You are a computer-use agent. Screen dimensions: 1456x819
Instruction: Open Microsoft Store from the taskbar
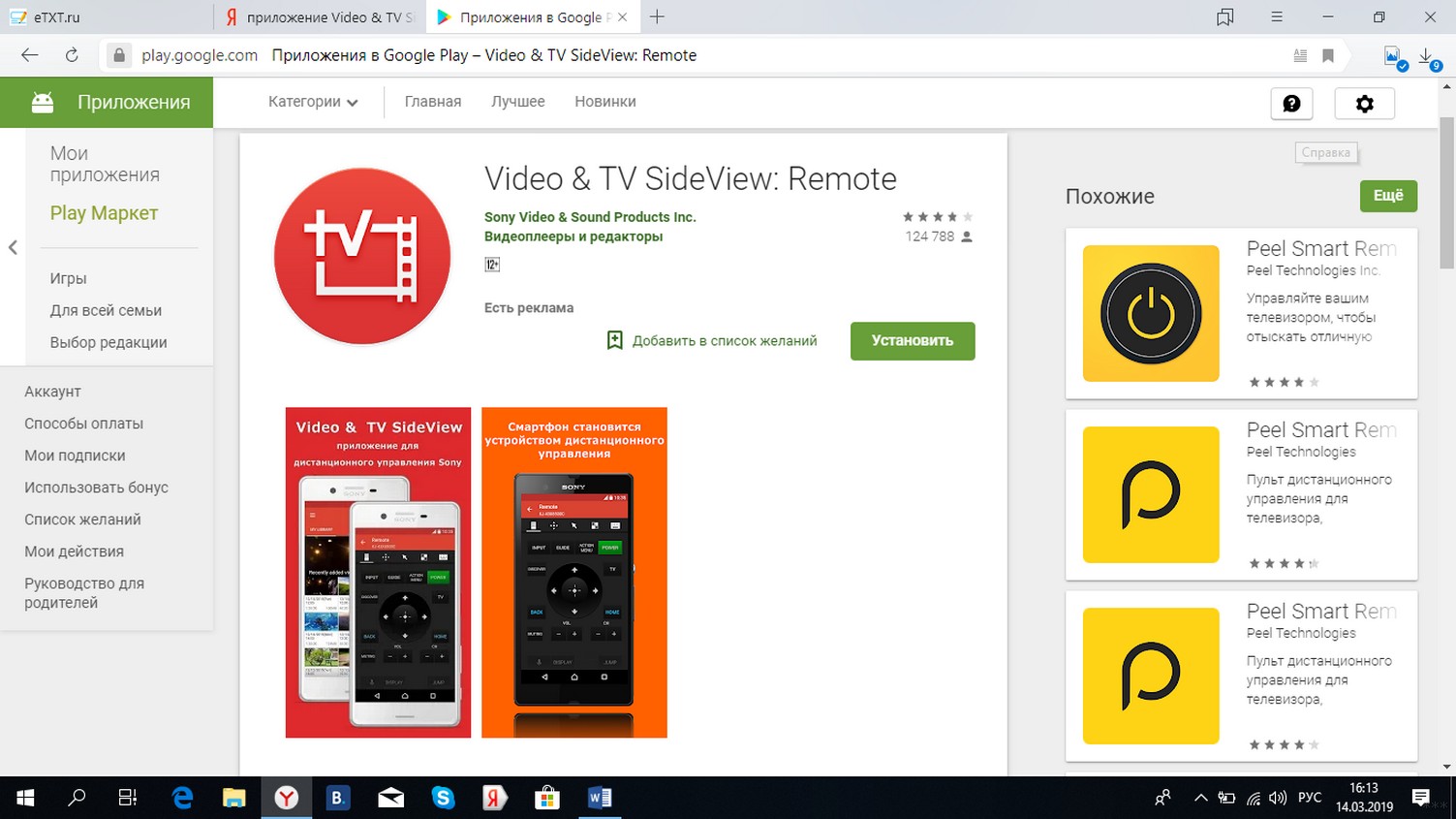click(x=547, y=798)
